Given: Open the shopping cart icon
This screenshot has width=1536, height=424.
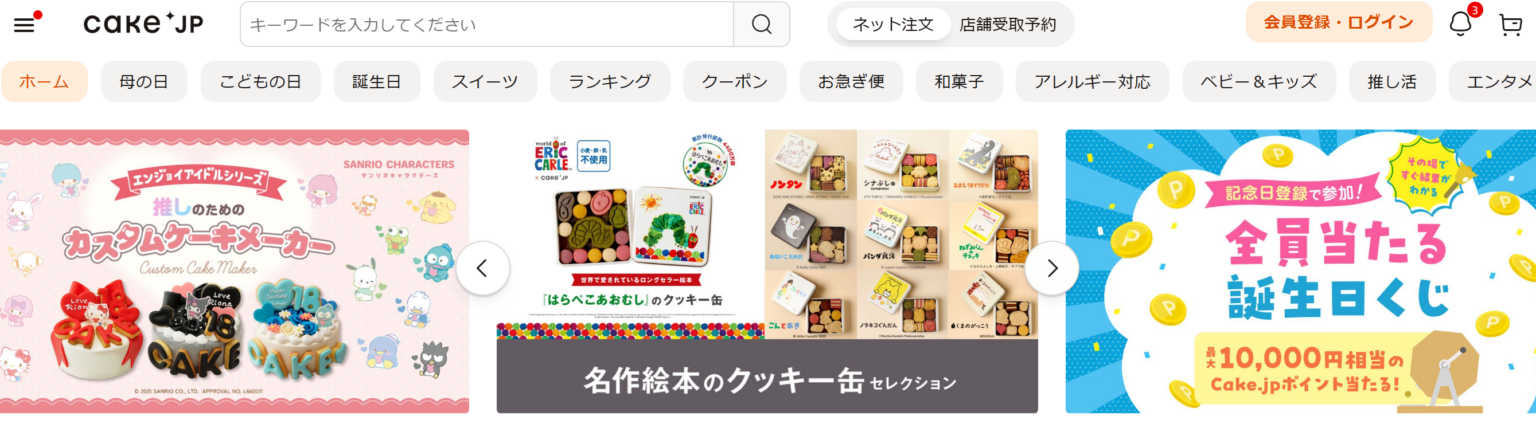Looking at the screenshot, I should coord(1510,24).
